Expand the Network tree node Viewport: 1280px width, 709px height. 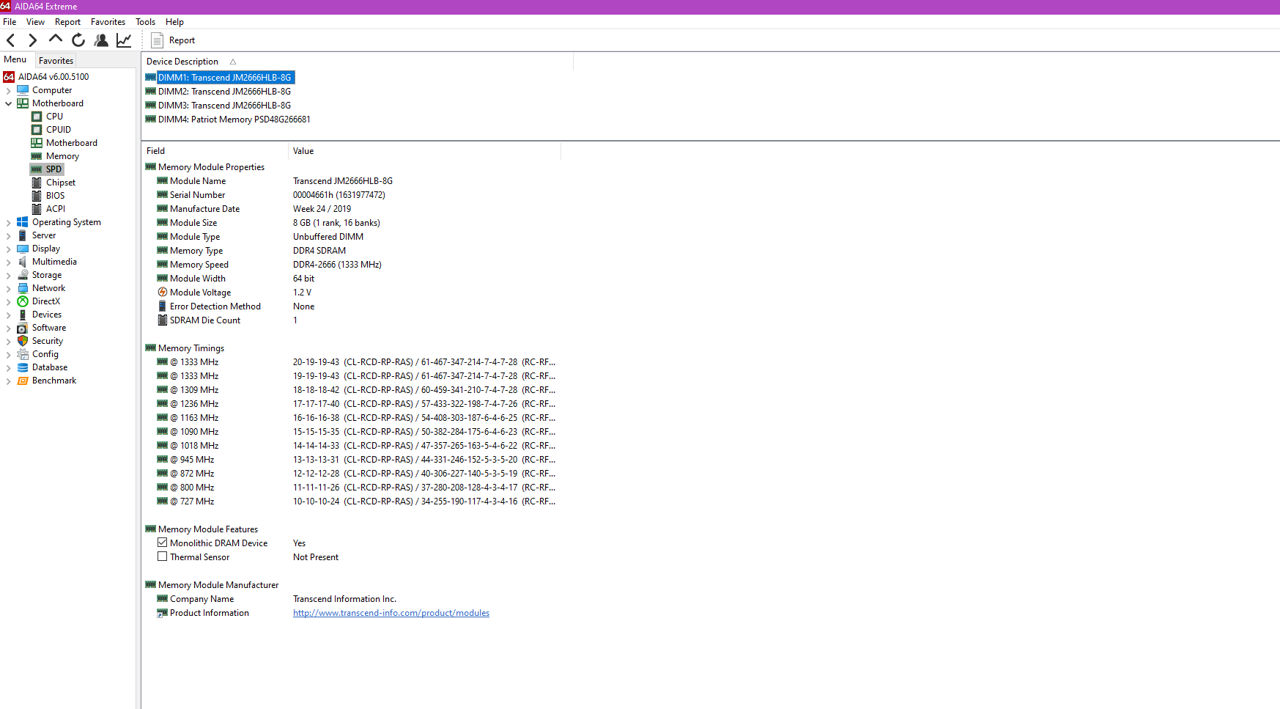(8, 288)
